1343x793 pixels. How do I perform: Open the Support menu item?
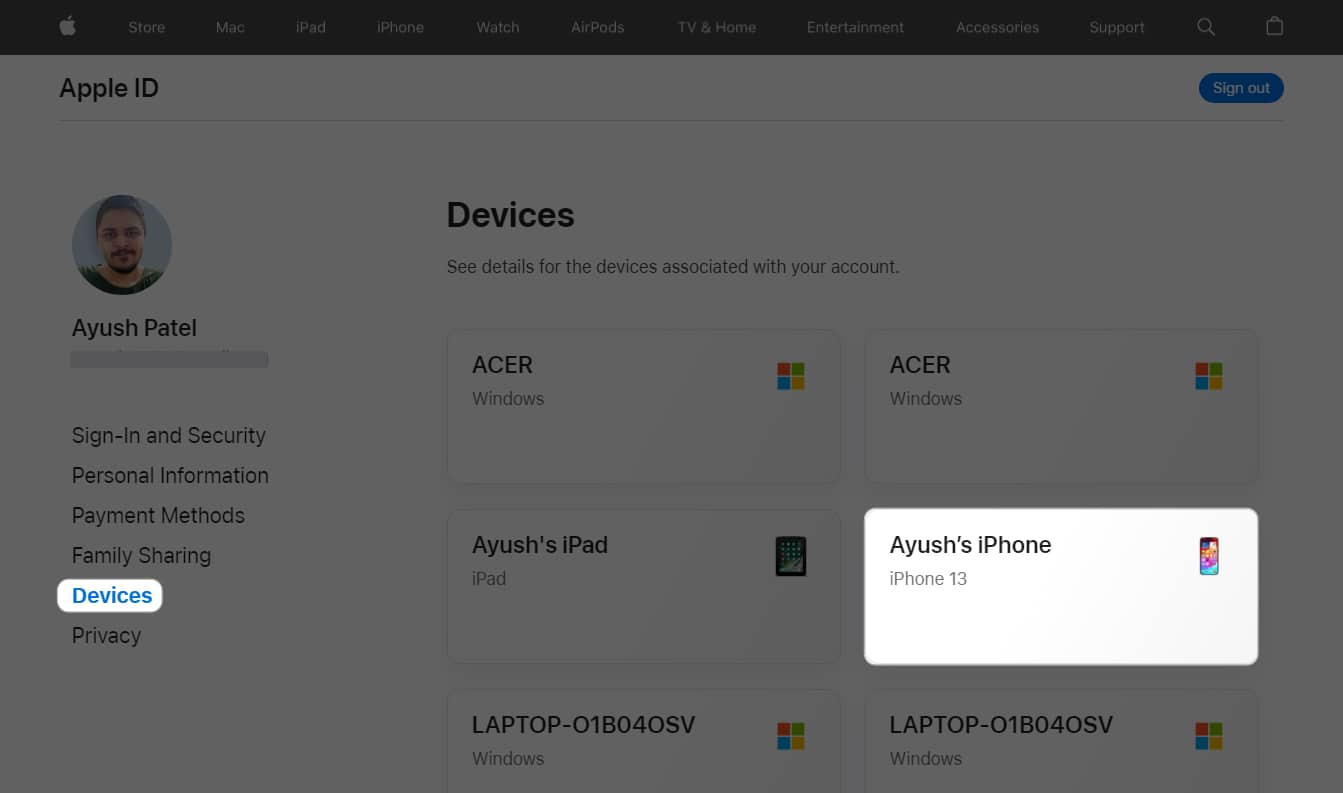1117,27
